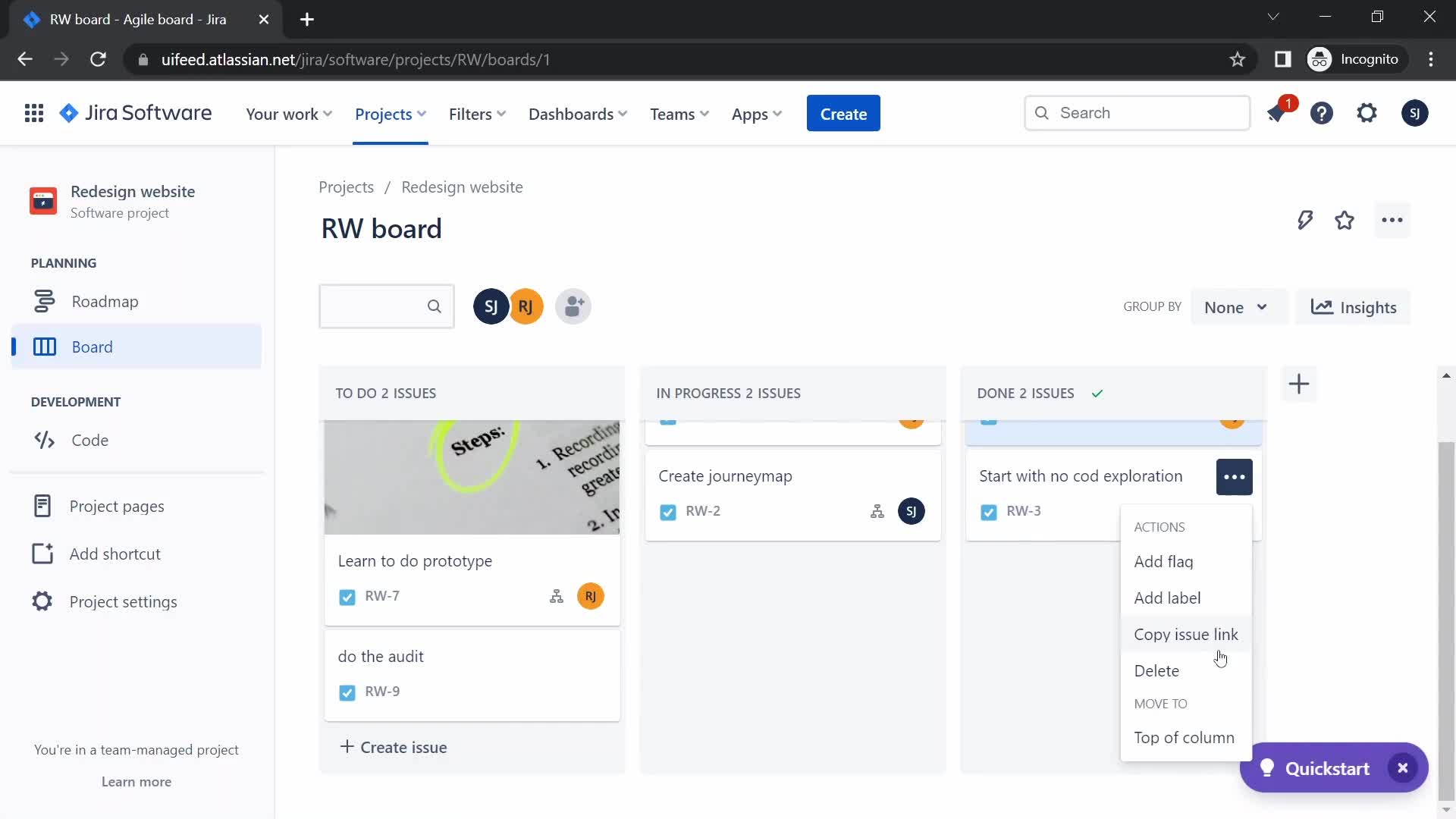Click the Create button in navbar
Viewport: 1456px width, 819px height.
[x=843, y=113]
